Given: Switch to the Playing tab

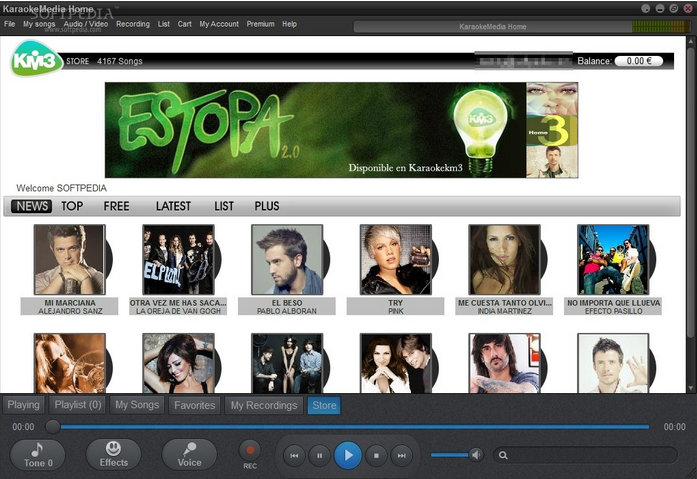Looking at the screenshot, I should [24, 405].
